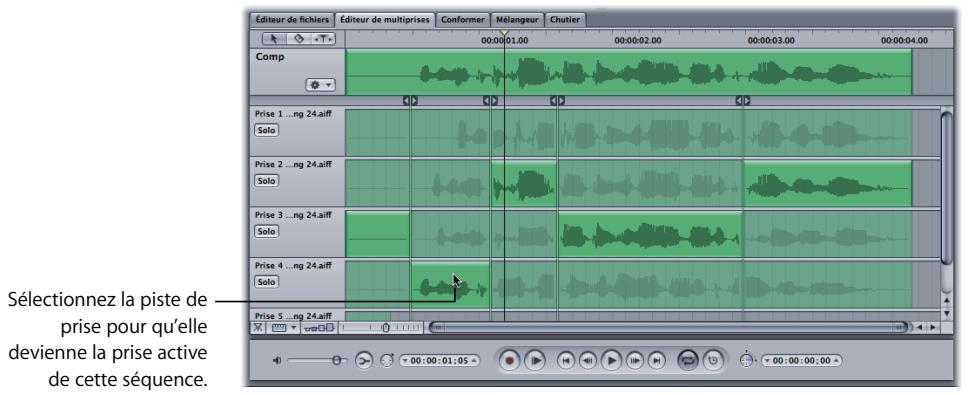Image resolution: width=968 pixels, height=395 pixels.
Task: Click the volume speaker icon
Action: point(277,360)
